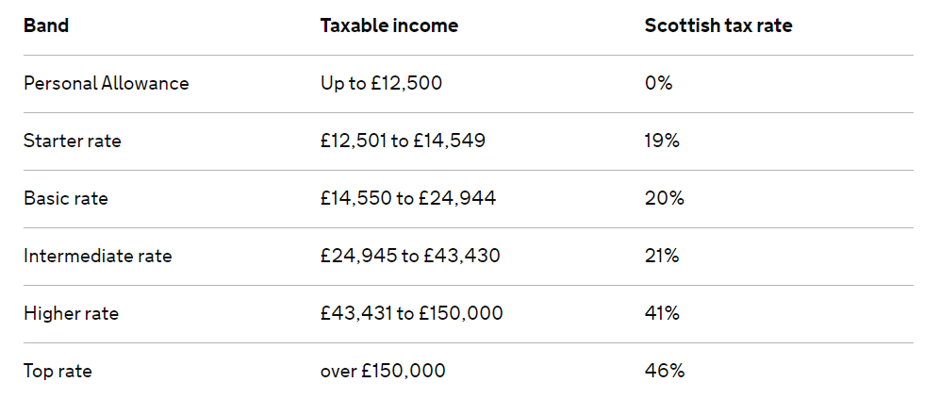
Task: Select the Basic rate band cell
Action: click(x=66, y=198)
